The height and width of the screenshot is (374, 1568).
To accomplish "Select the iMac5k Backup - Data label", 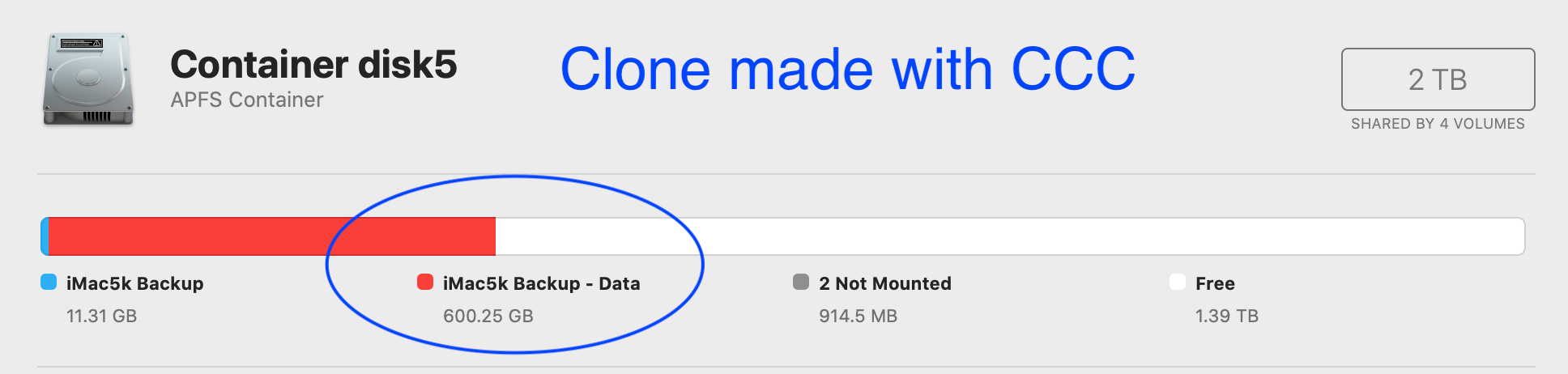I will [x=541, y=283].
